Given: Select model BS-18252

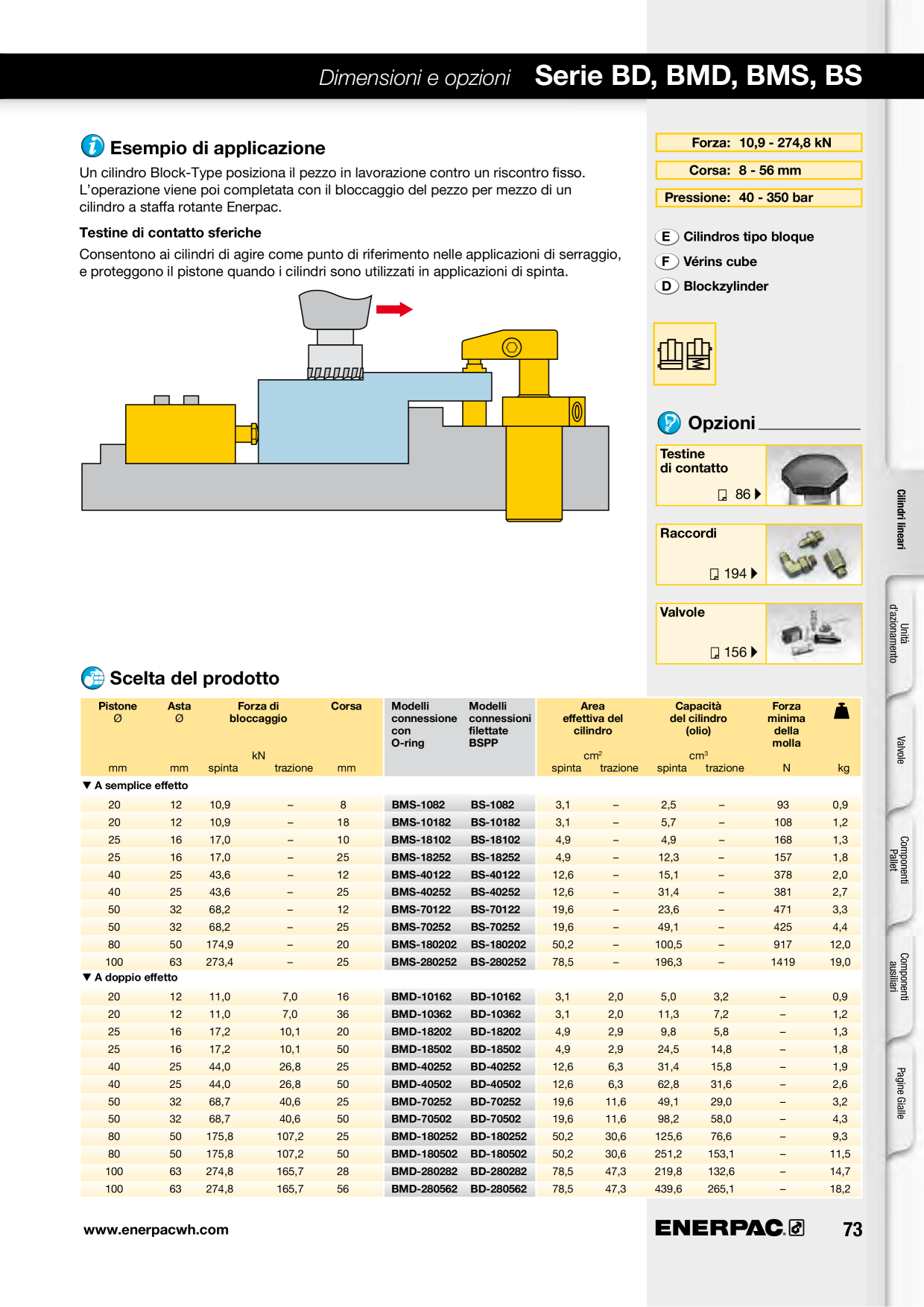Looking at the screenshot, I should click(495, 857).
